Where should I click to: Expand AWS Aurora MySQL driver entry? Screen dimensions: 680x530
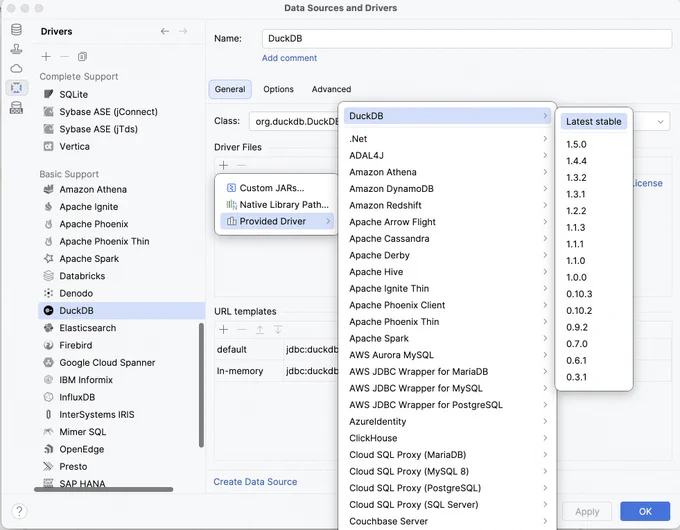[x=447, y=355]
